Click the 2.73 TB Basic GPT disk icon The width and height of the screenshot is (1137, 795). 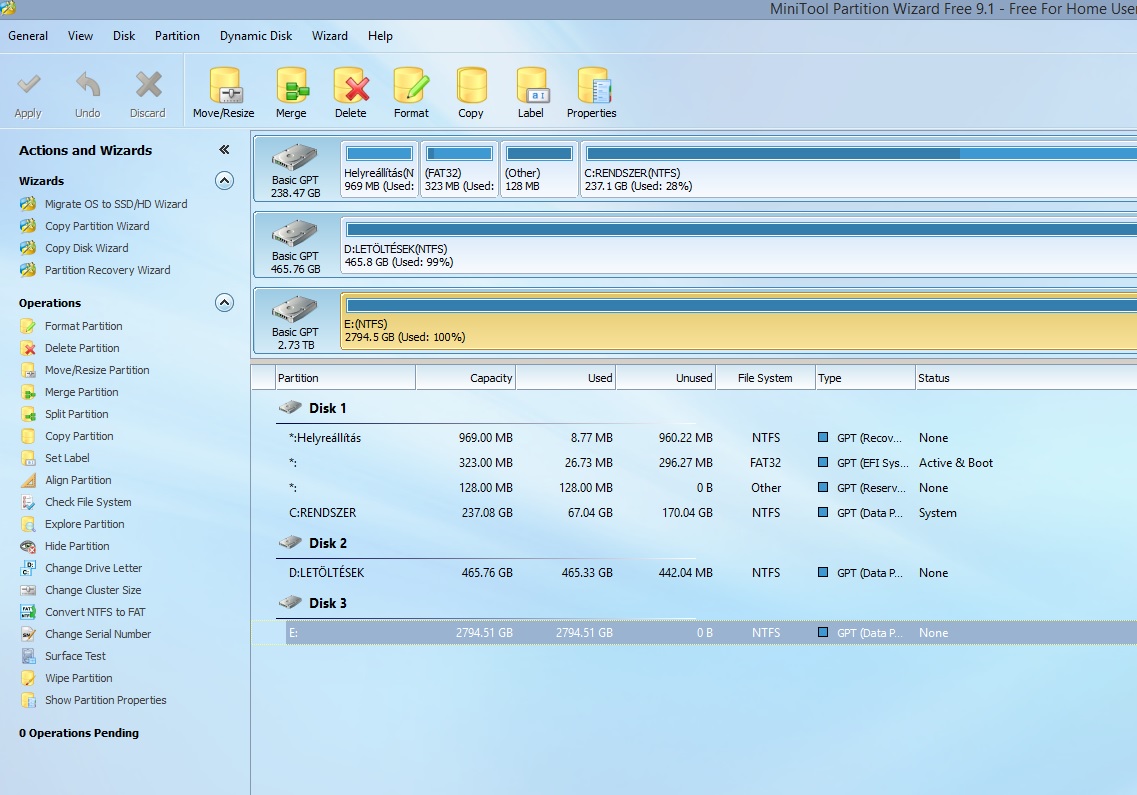pos(294,310)
